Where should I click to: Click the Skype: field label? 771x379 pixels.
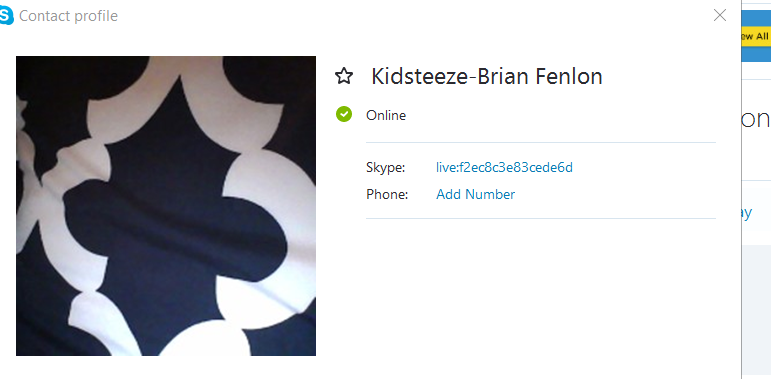click(x=386, y=168)
